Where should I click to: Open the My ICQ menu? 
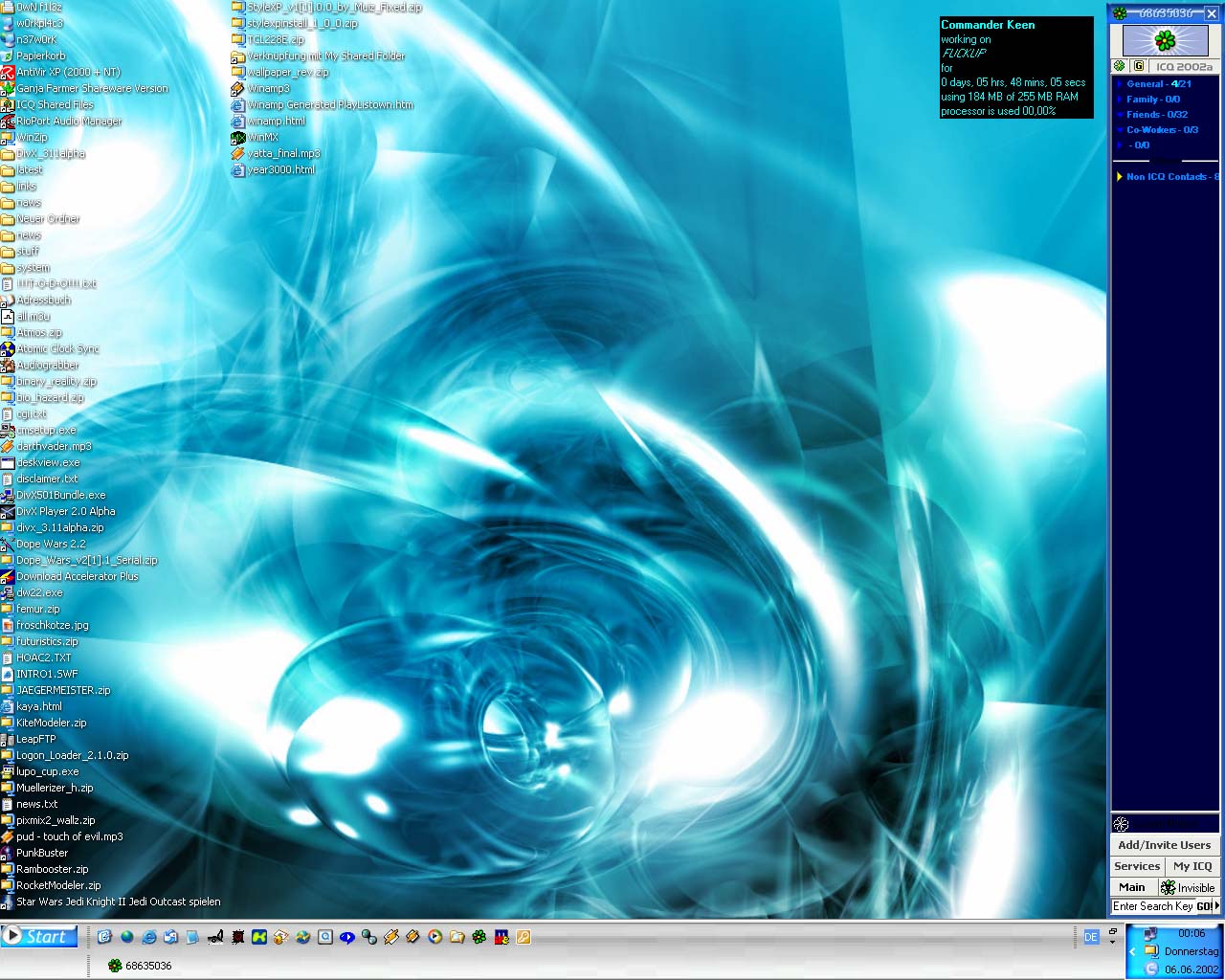tap(1192, 866)
